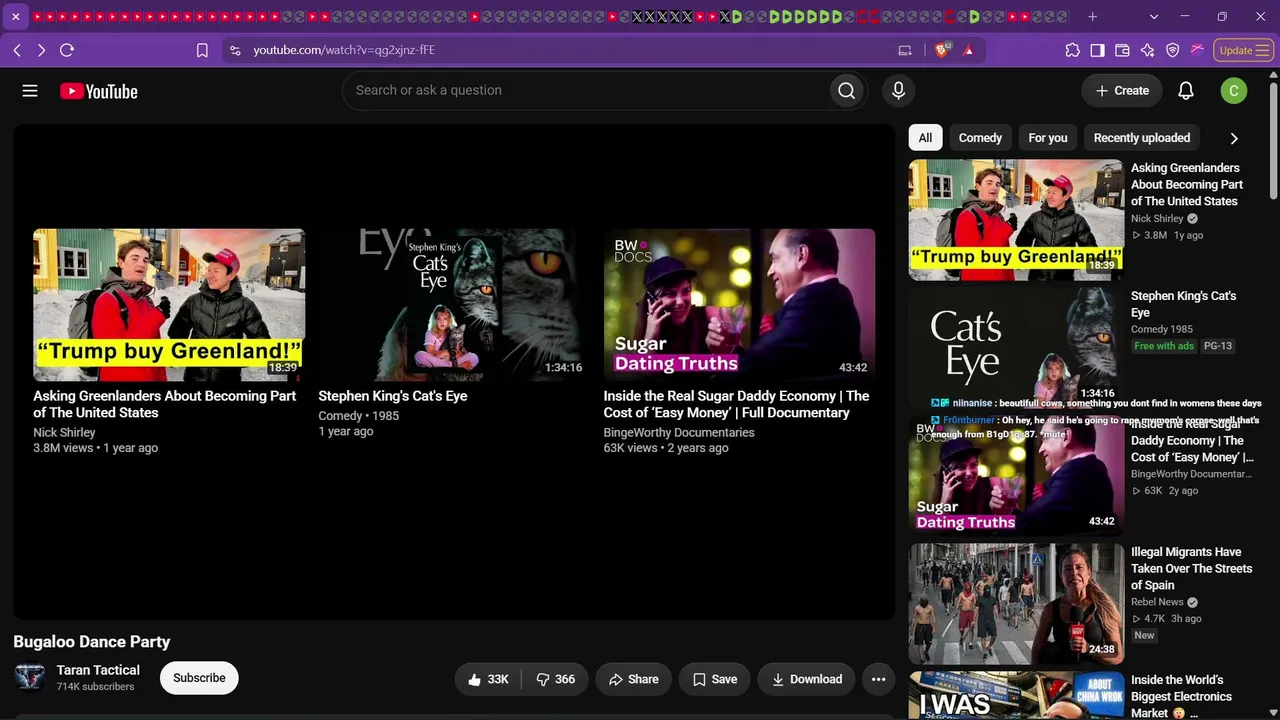Click the install/cast icon in address bar

click(x=905, y=50)
